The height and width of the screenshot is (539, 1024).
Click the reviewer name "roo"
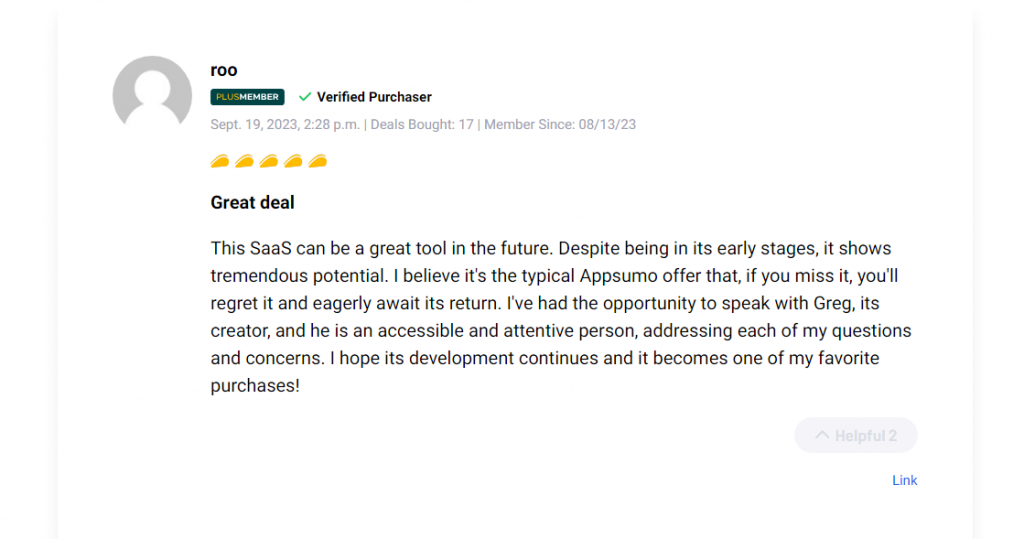pos(224,70)
